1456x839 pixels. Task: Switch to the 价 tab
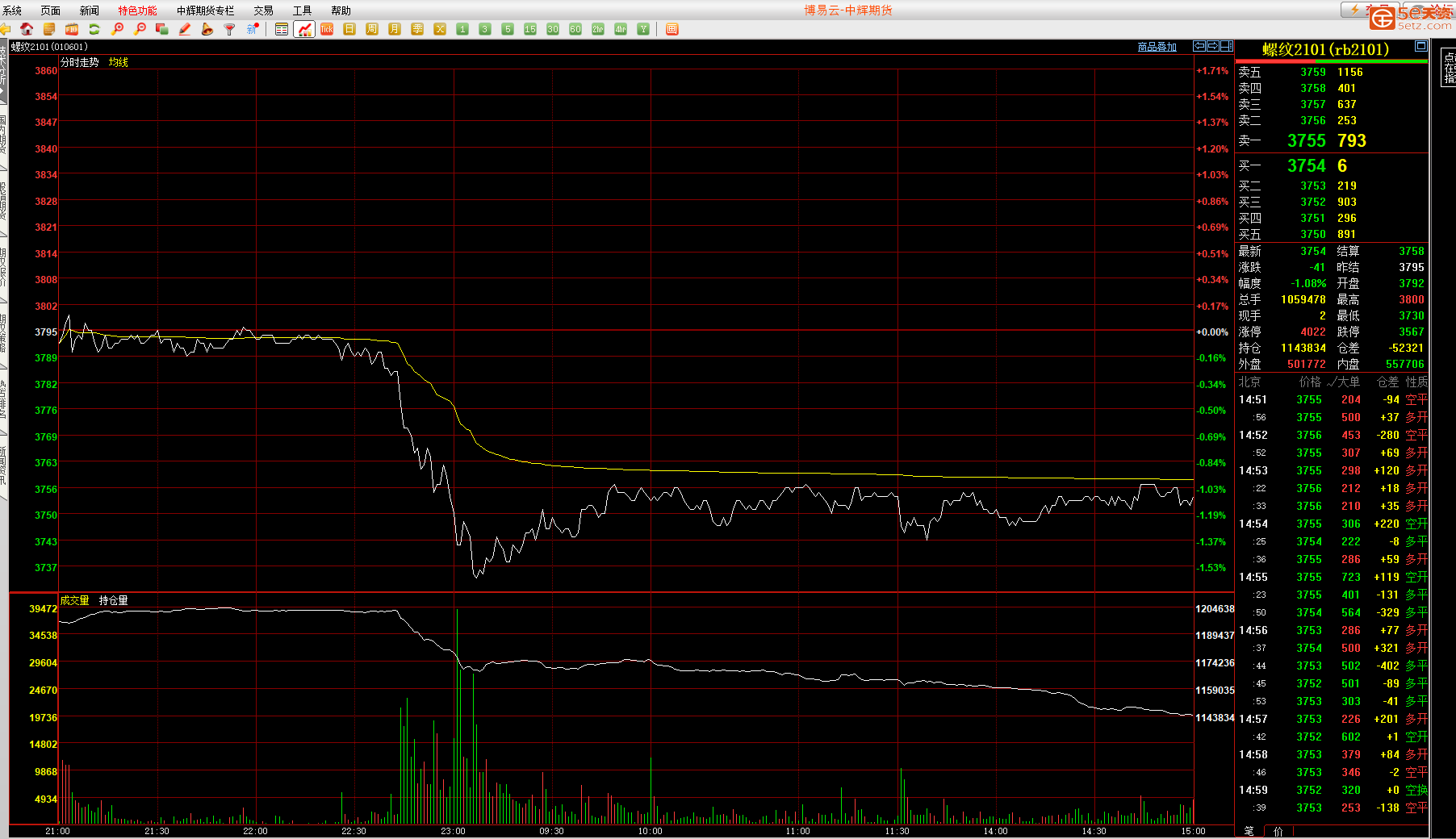click(1278, 831)
